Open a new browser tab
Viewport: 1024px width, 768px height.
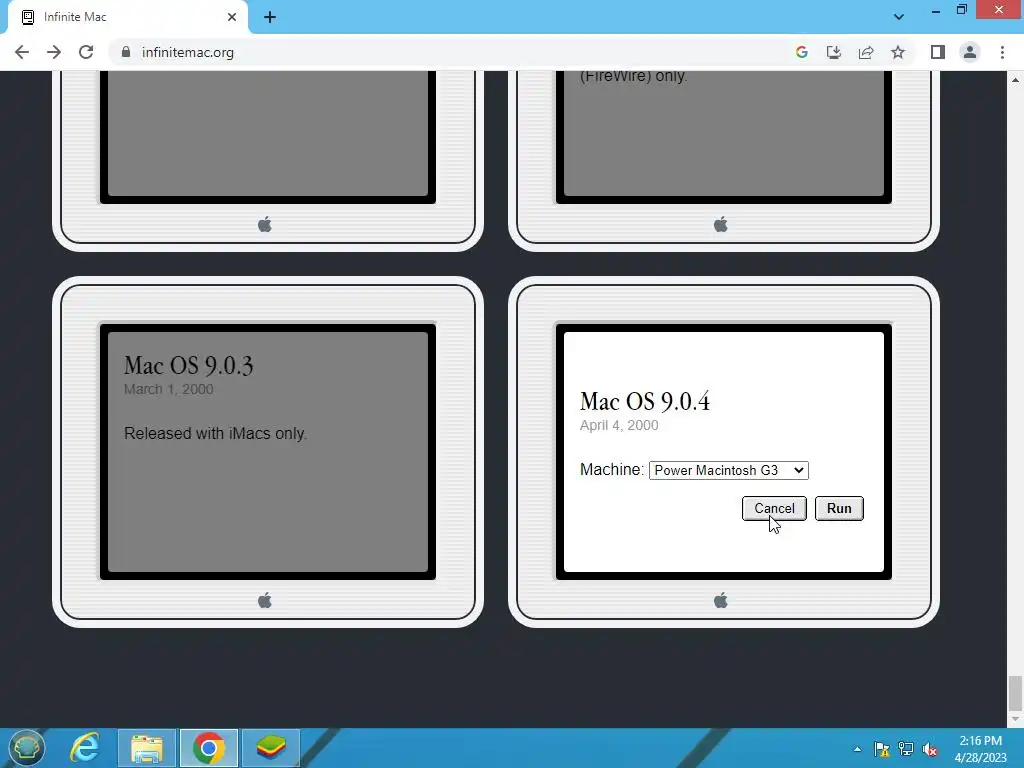270,17
